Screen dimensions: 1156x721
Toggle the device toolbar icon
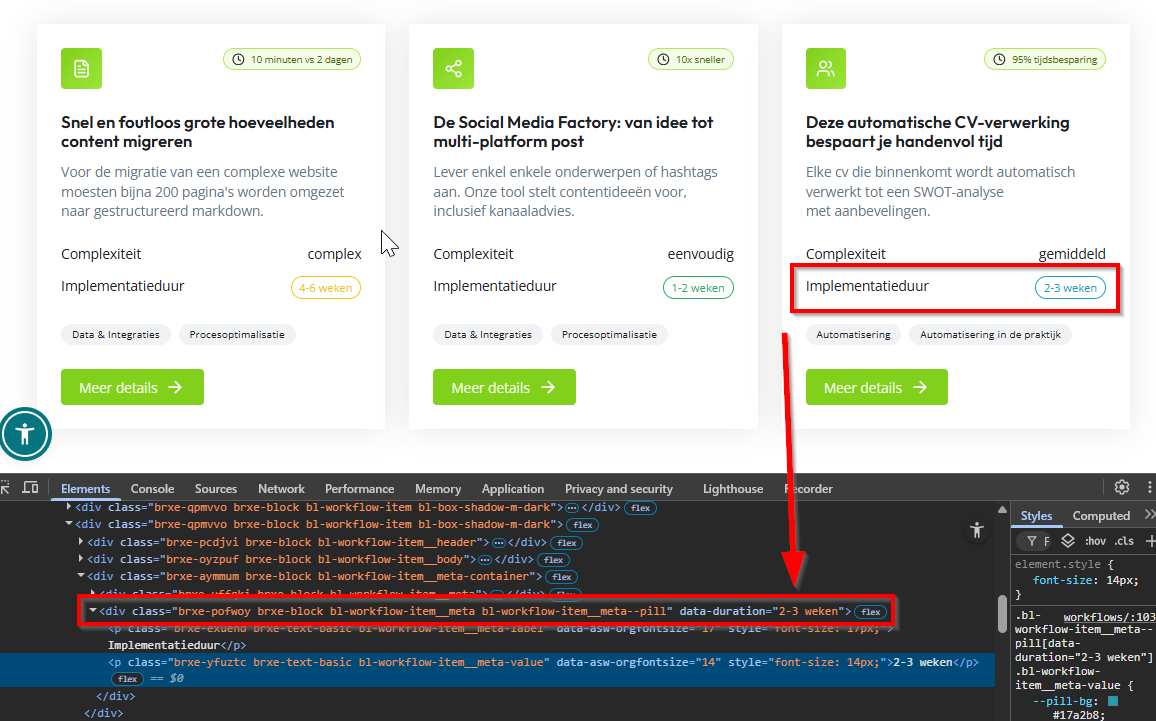(30, 488)
